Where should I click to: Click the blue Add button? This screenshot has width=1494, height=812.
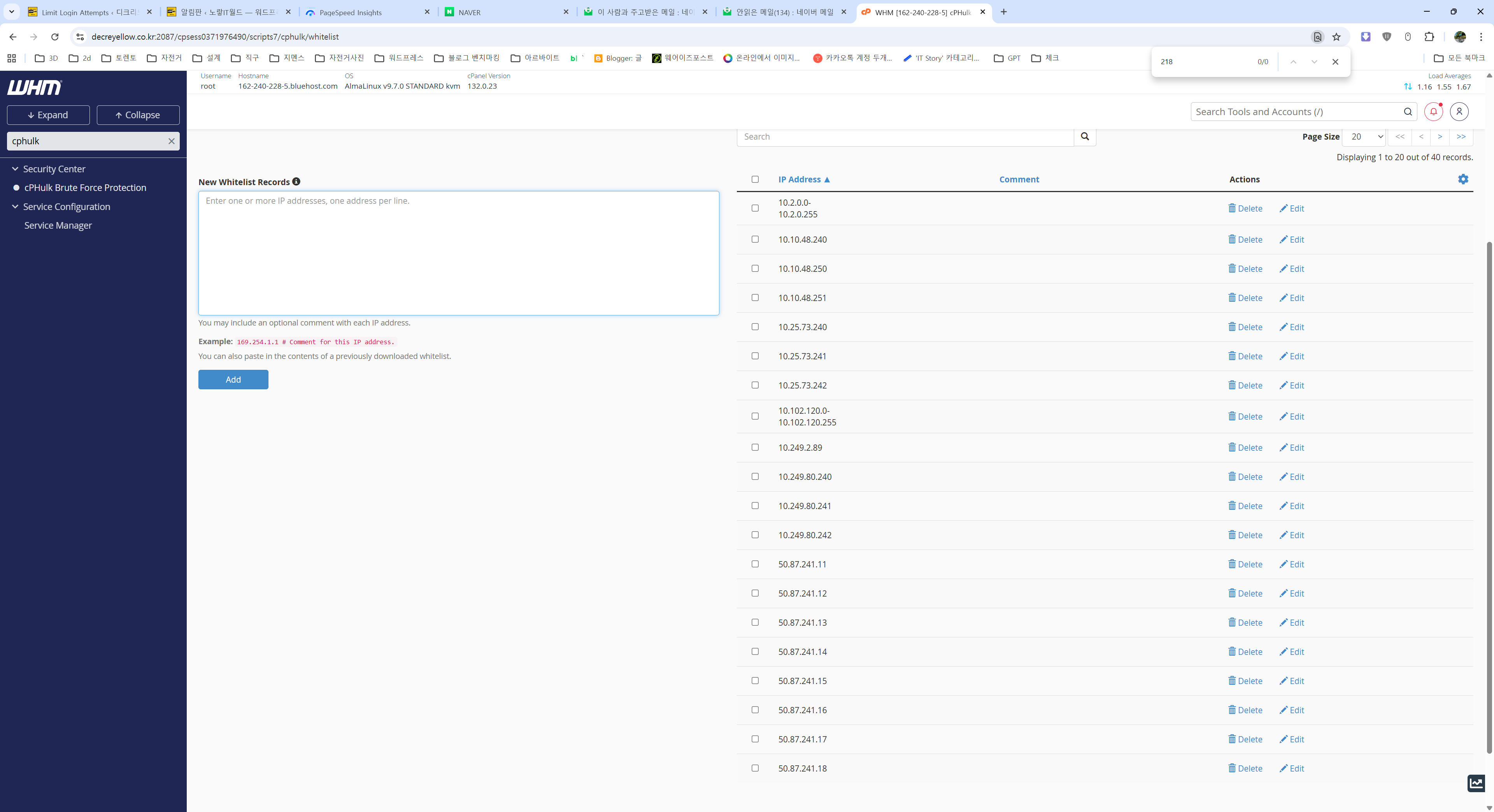[233, 380]
